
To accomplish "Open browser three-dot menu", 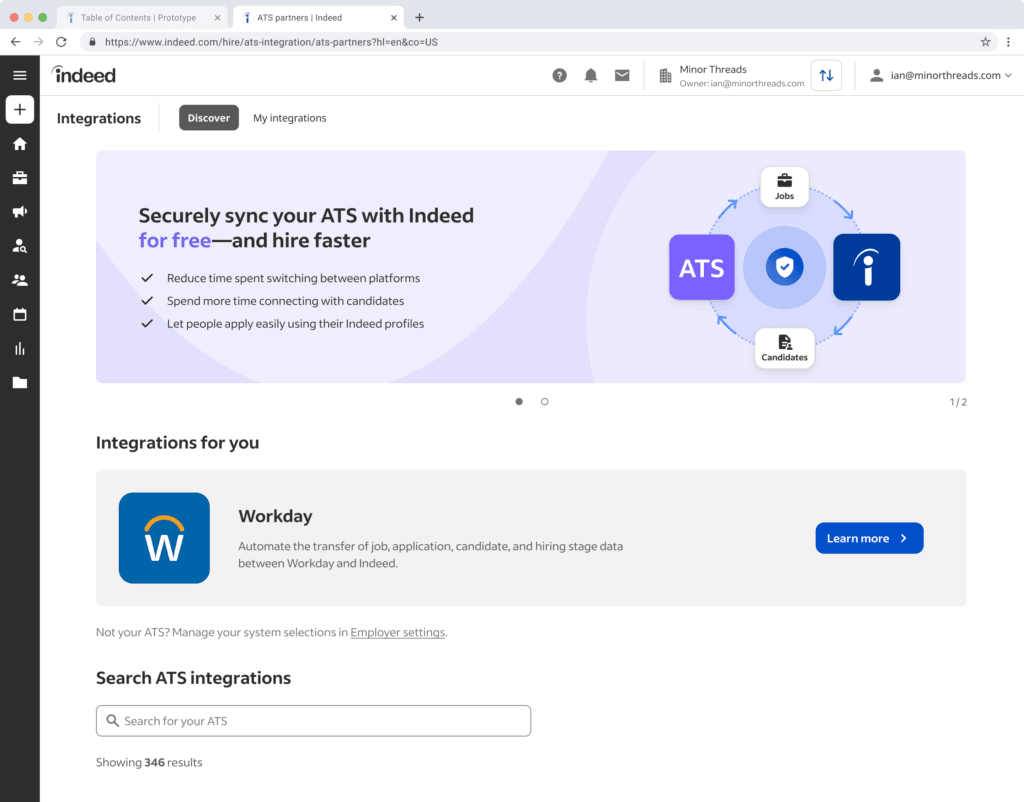I will pos(1008,42).
